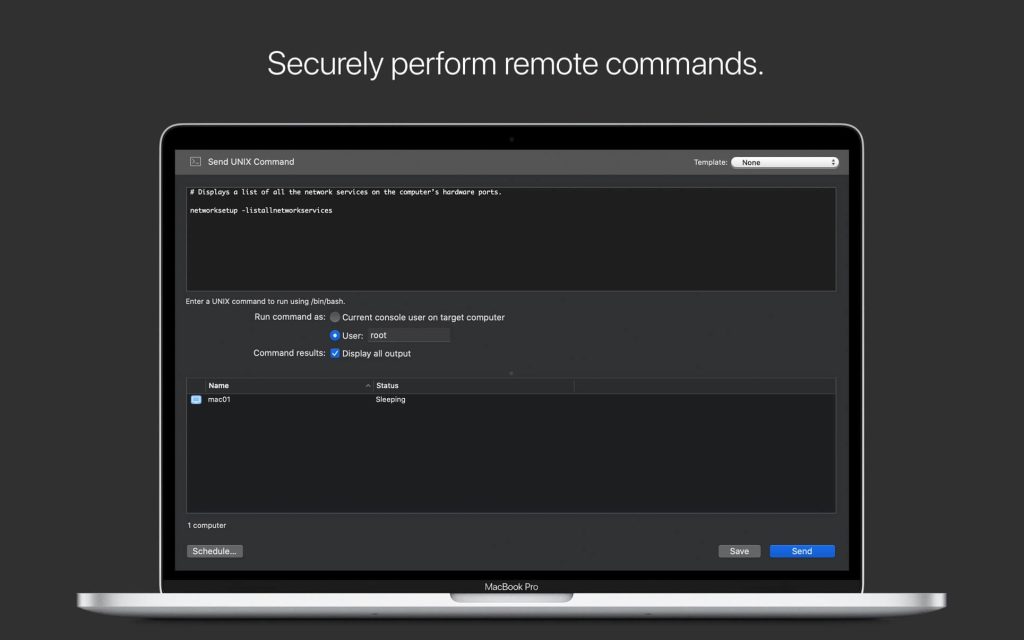Place cursor on the networksetup command line
Screen dimensions: 1024x640
click(260, 210)
